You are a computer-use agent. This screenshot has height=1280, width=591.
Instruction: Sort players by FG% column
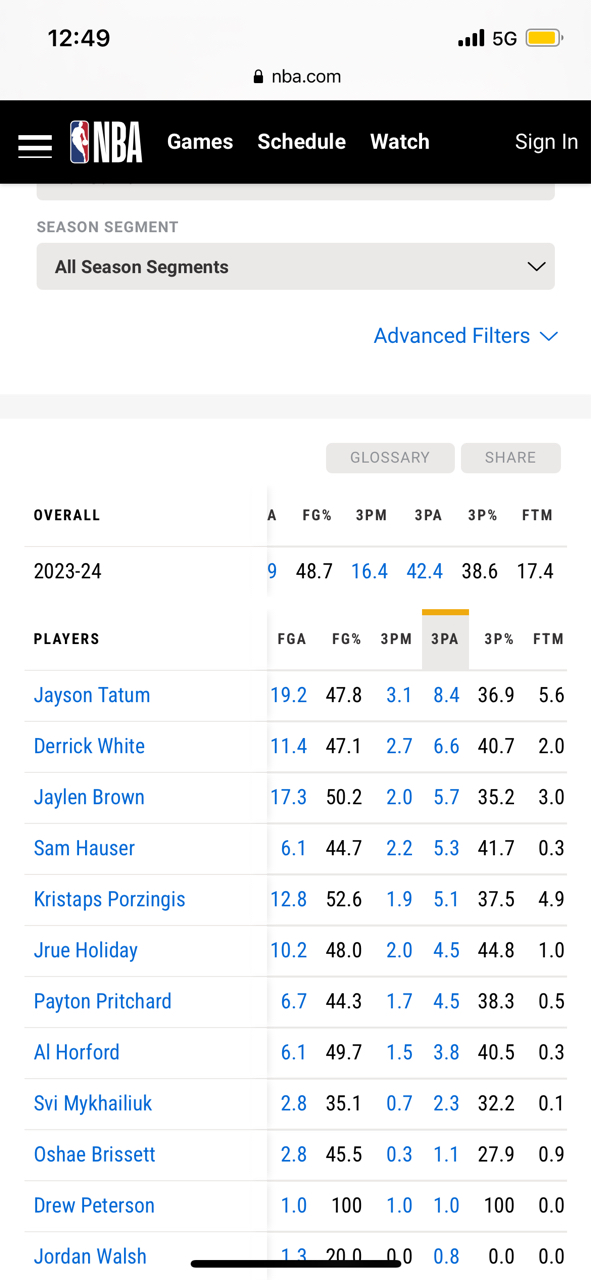pos(347,639)
